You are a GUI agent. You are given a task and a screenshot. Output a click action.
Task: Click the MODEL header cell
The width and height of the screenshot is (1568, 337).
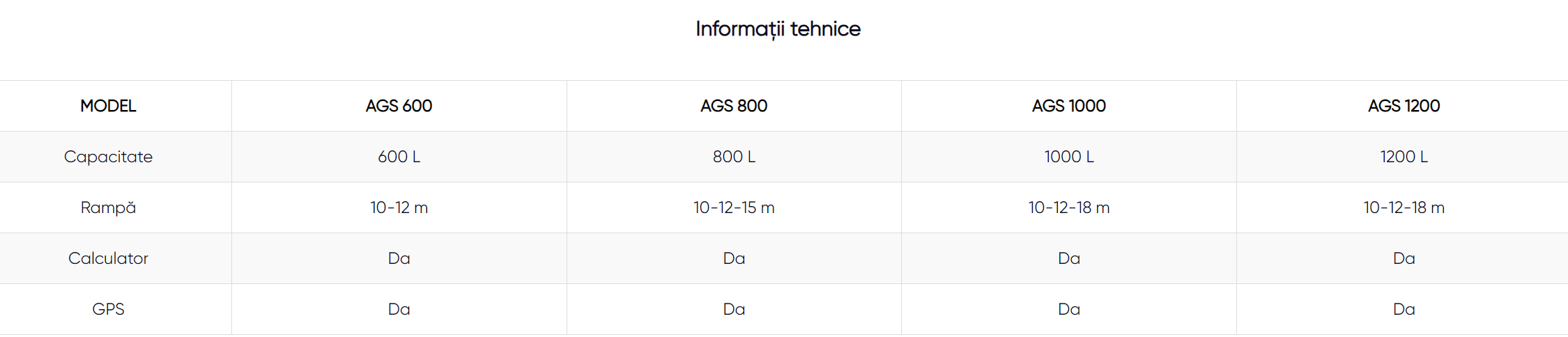tap(108, 106)
